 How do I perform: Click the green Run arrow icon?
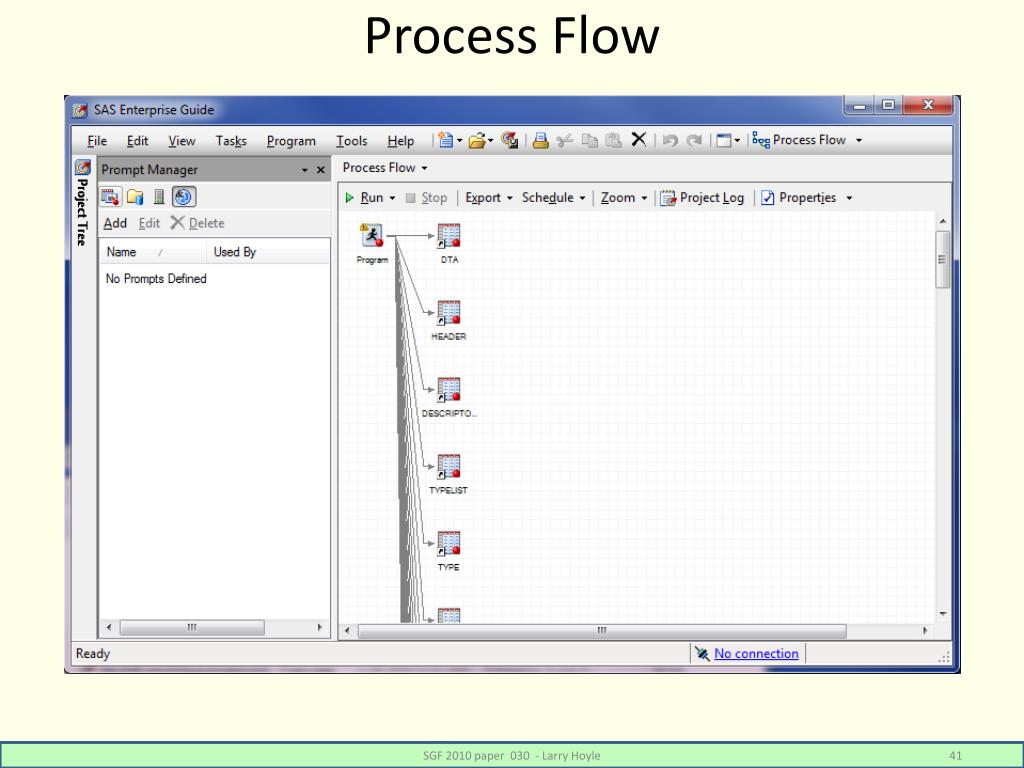(x=349, y=198)
